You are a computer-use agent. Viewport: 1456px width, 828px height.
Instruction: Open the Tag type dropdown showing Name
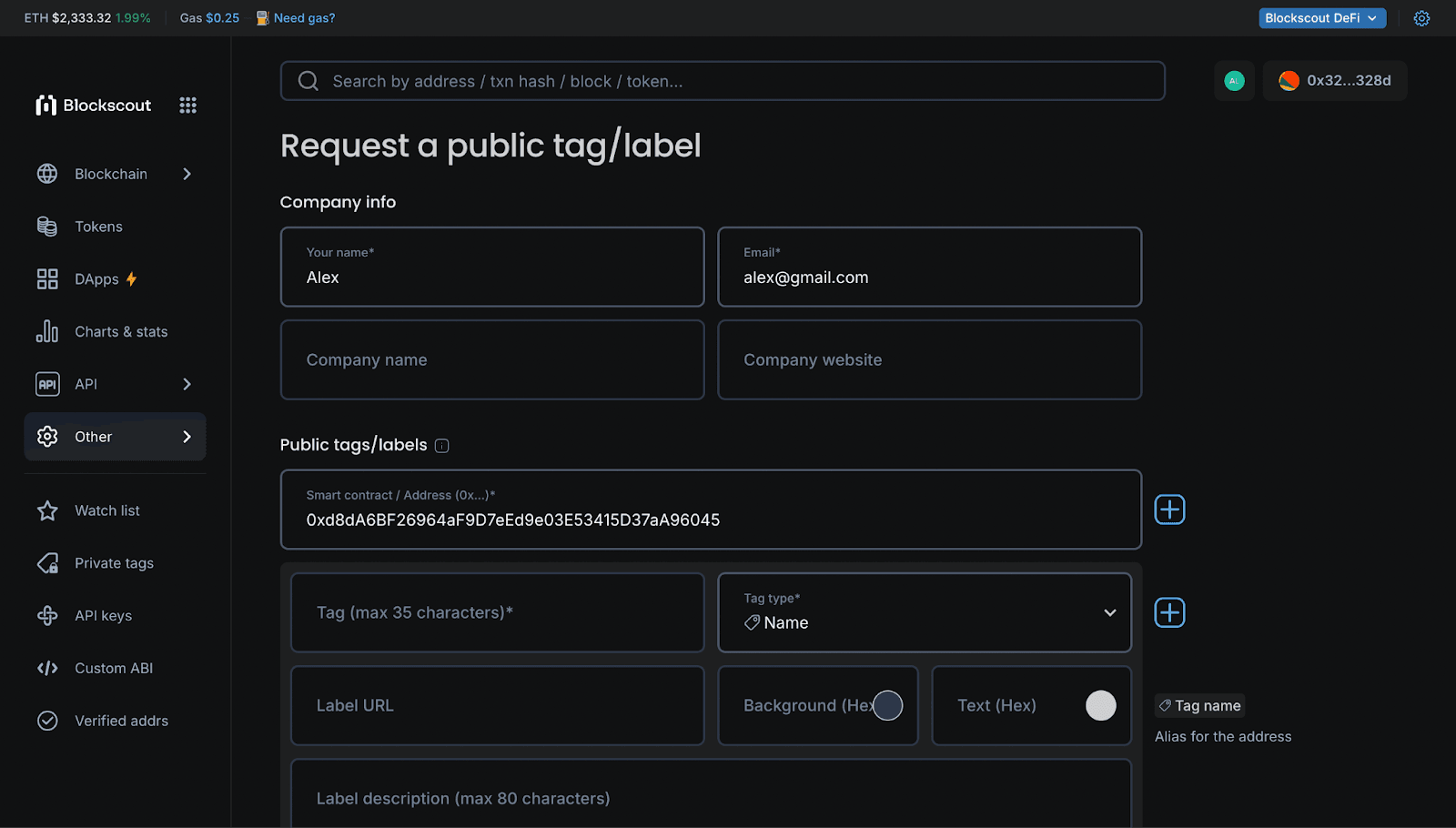pyautogui.click(x=925, y=612)
